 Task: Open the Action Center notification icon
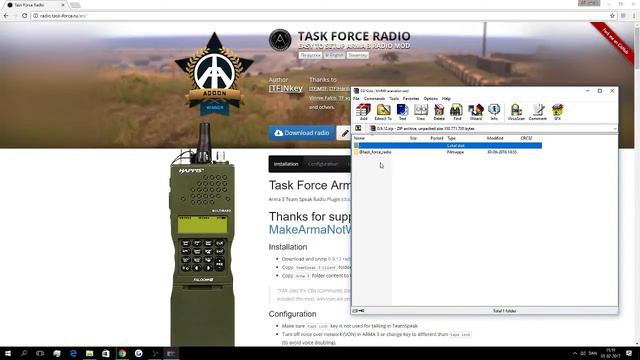tap(629, 353)
